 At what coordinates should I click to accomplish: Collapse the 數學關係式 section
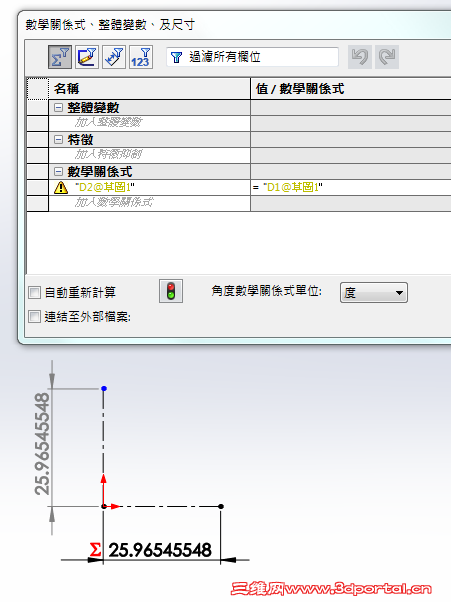click(x=58, y=171)
